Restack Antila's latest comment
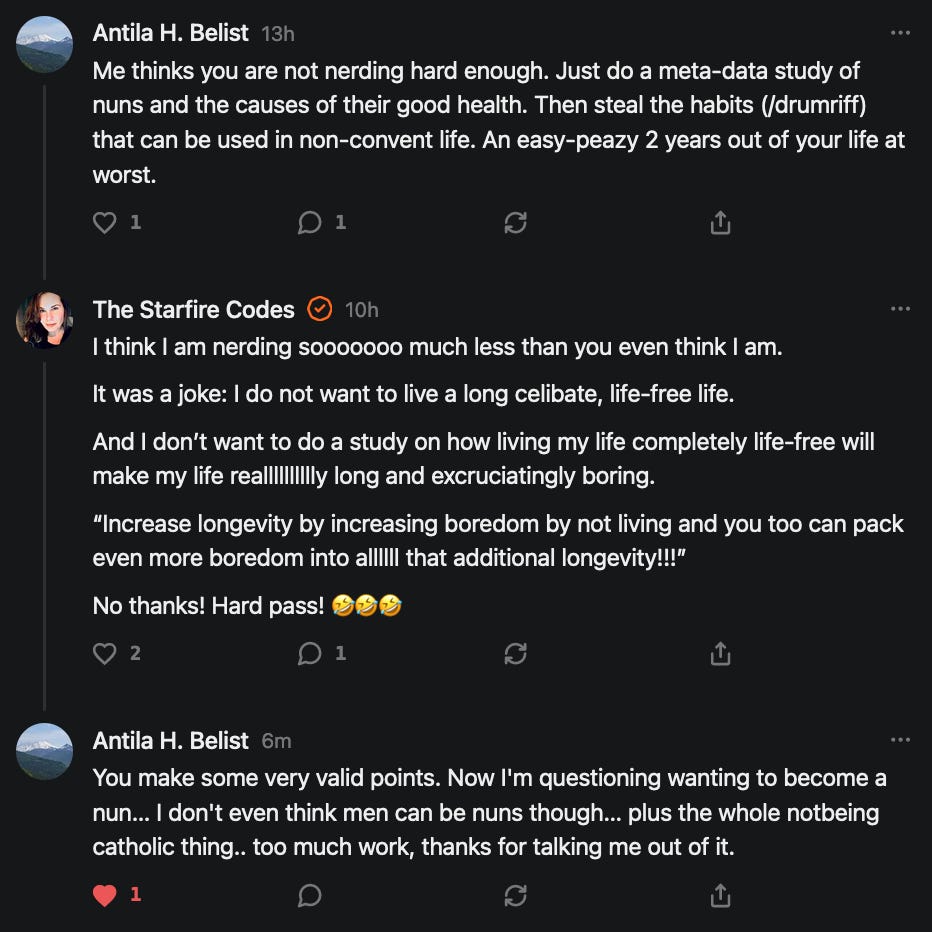 [x=515, y=895]
